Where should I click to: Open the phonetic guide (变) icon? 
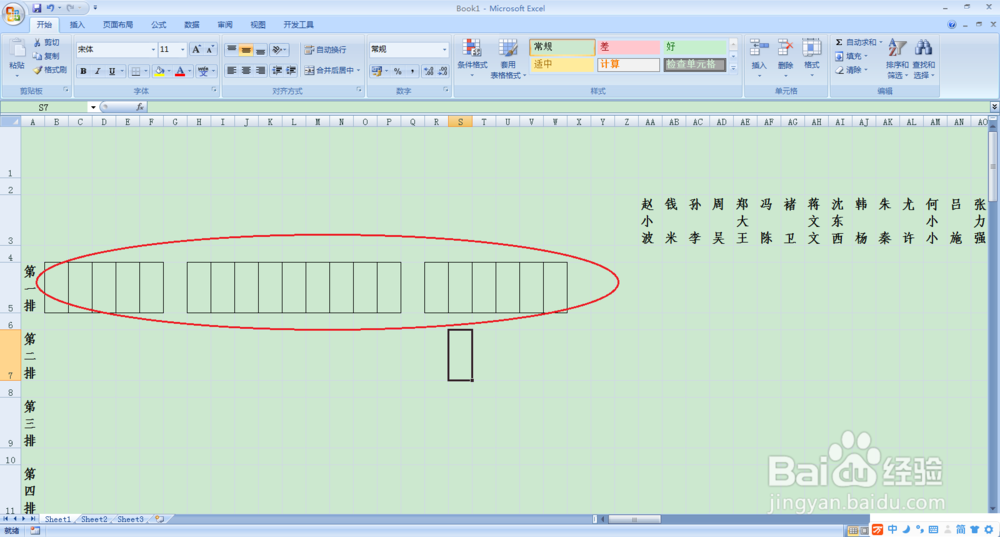click(203, 71)
